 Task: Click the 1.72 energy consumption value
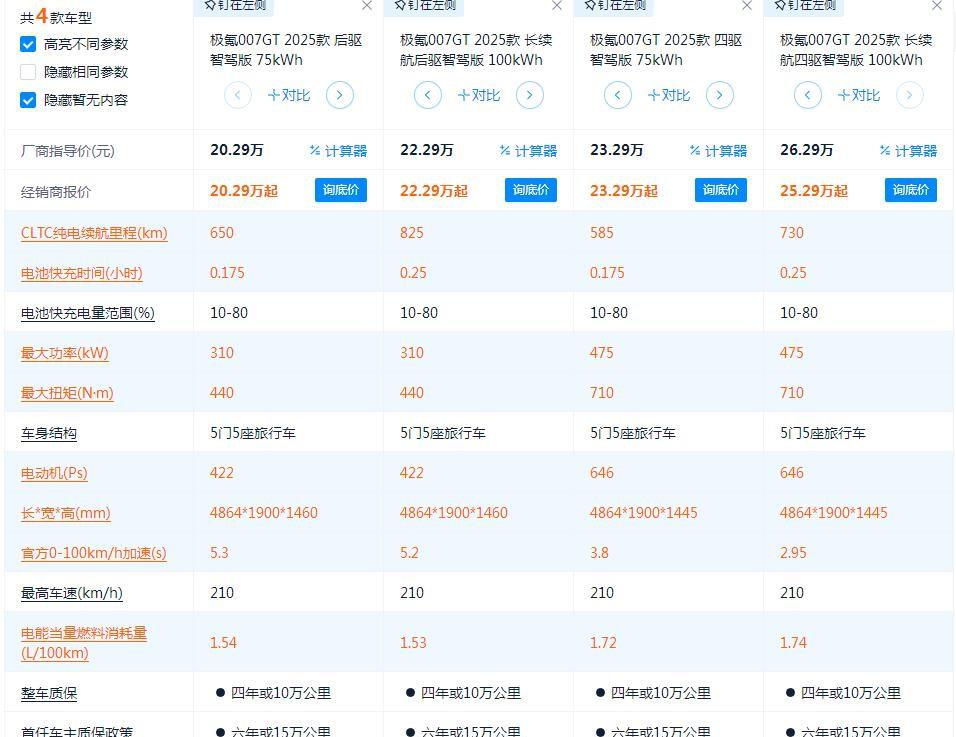603,643
